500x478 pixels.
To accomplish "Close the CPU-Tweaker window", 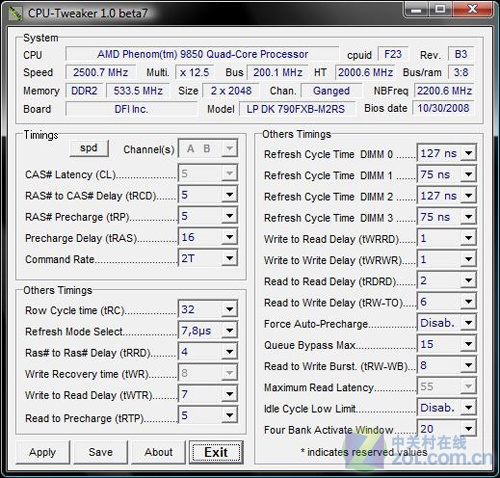I will click(x=472, y=9).
